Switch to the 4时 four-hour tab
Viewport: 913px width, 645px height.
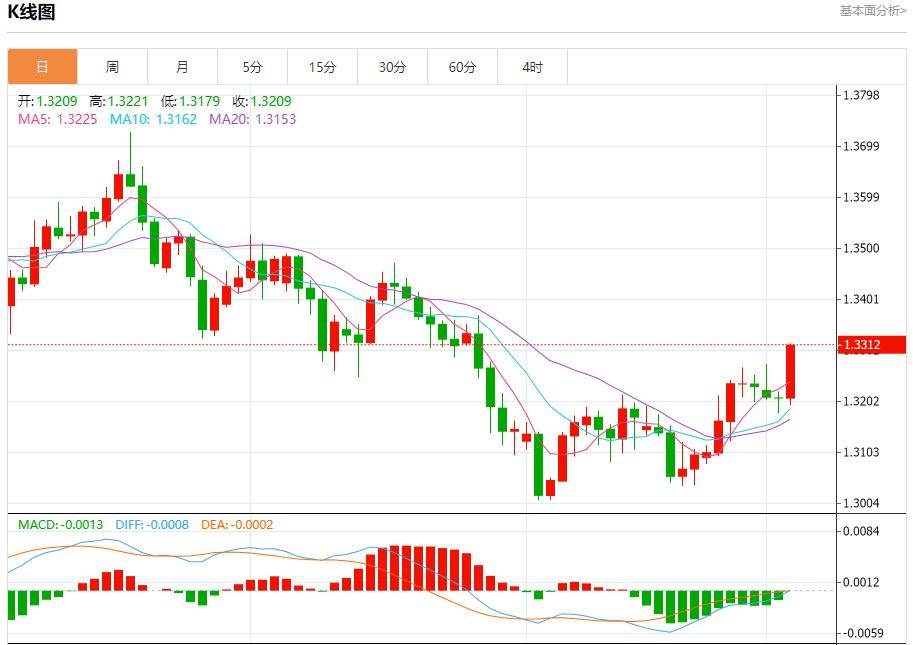point(532,67)
